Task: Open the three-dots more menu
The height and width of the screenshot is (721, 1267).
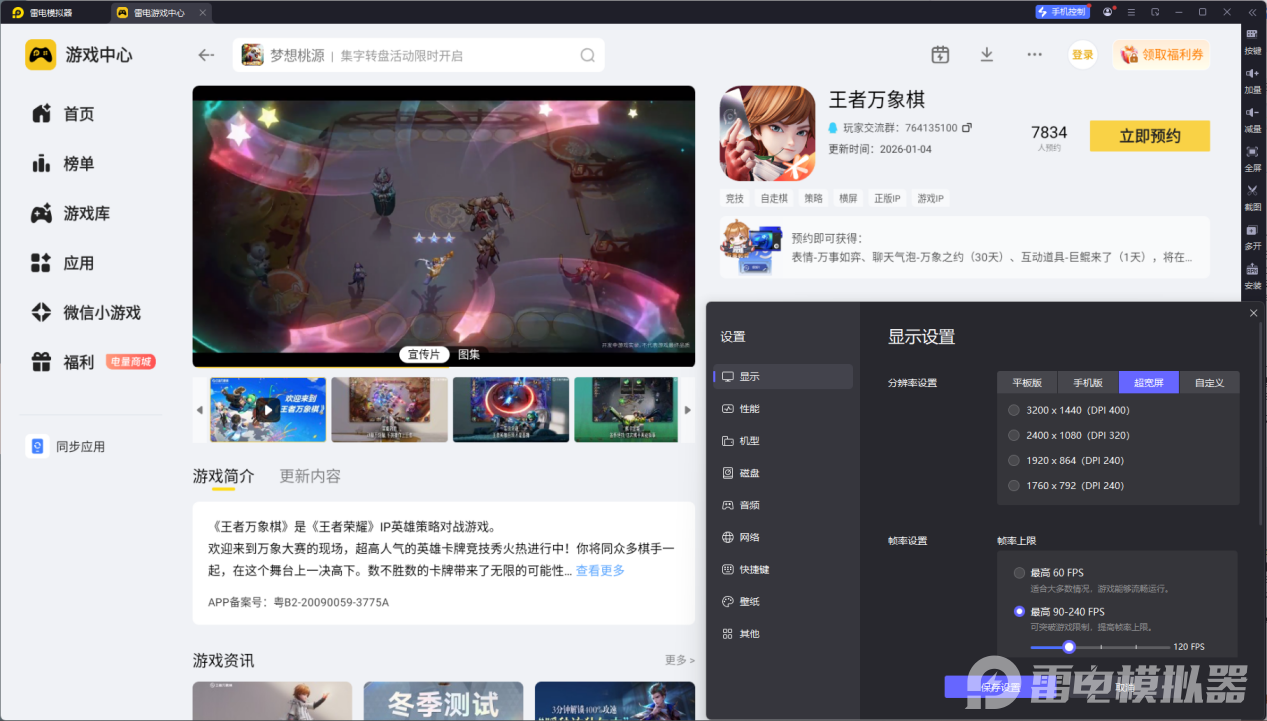Action: 1034,55
